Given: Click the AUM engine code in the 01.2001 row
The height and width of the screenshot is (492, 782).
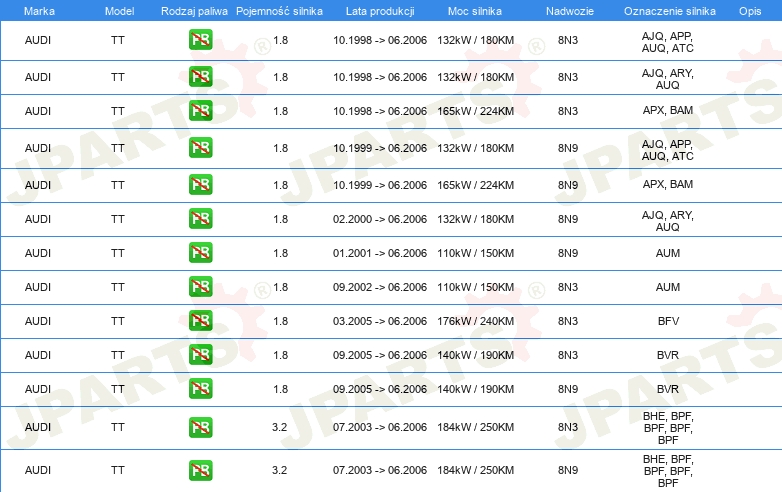Looking at the screenshot, I should [668, 253].
